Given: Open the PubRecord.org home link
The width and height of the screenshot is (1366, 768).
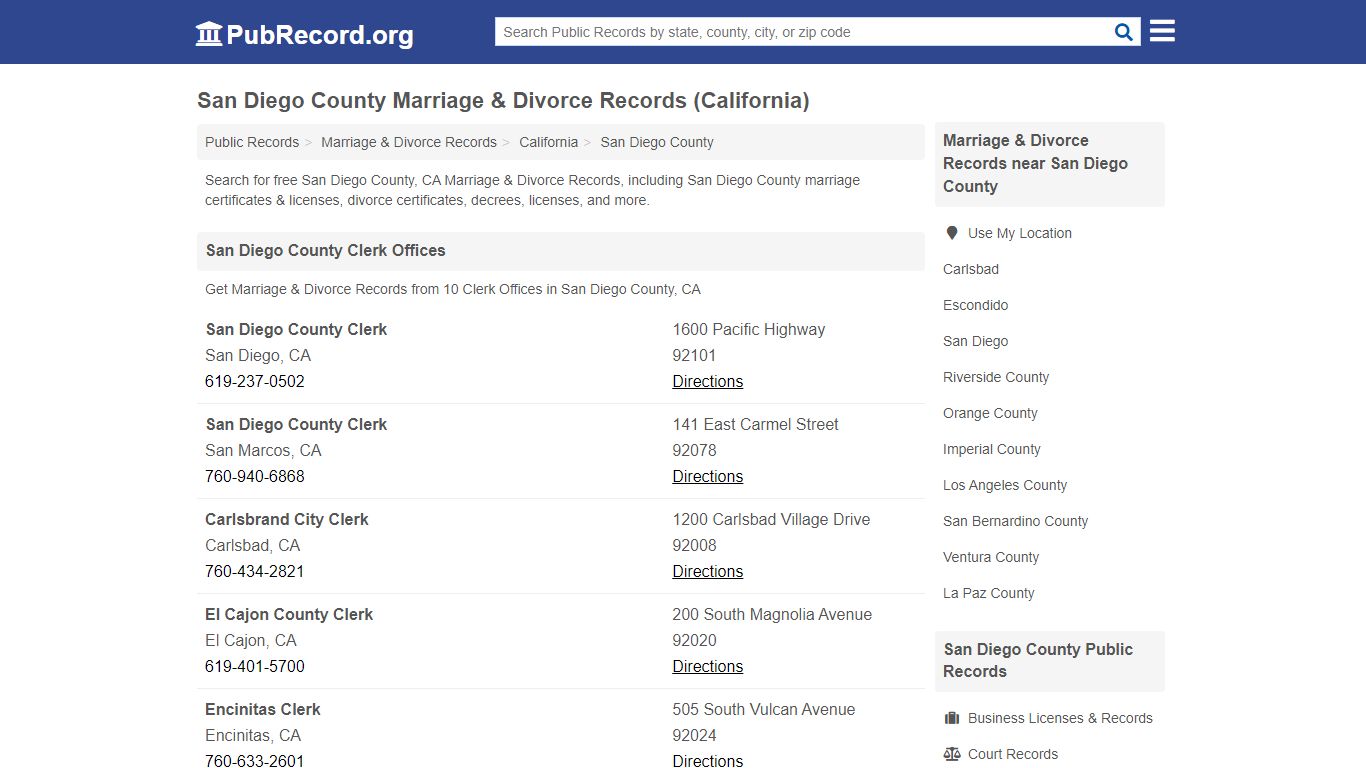Looking at the screenshot, I should click(304, 34).
